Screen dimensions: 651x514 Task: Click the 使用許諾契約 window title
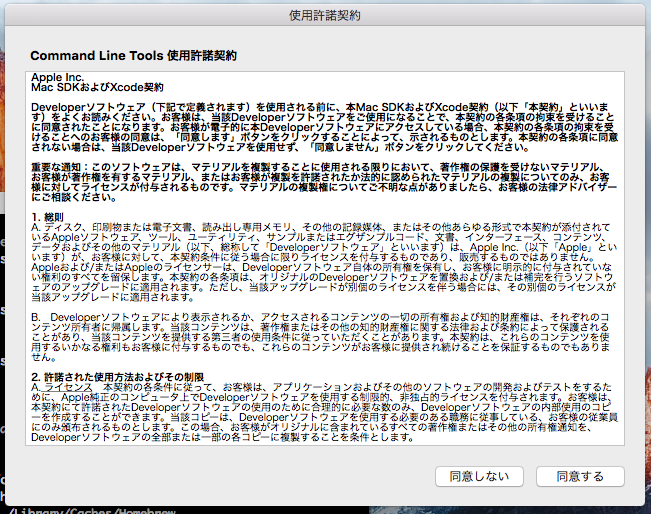click(325, 16)
